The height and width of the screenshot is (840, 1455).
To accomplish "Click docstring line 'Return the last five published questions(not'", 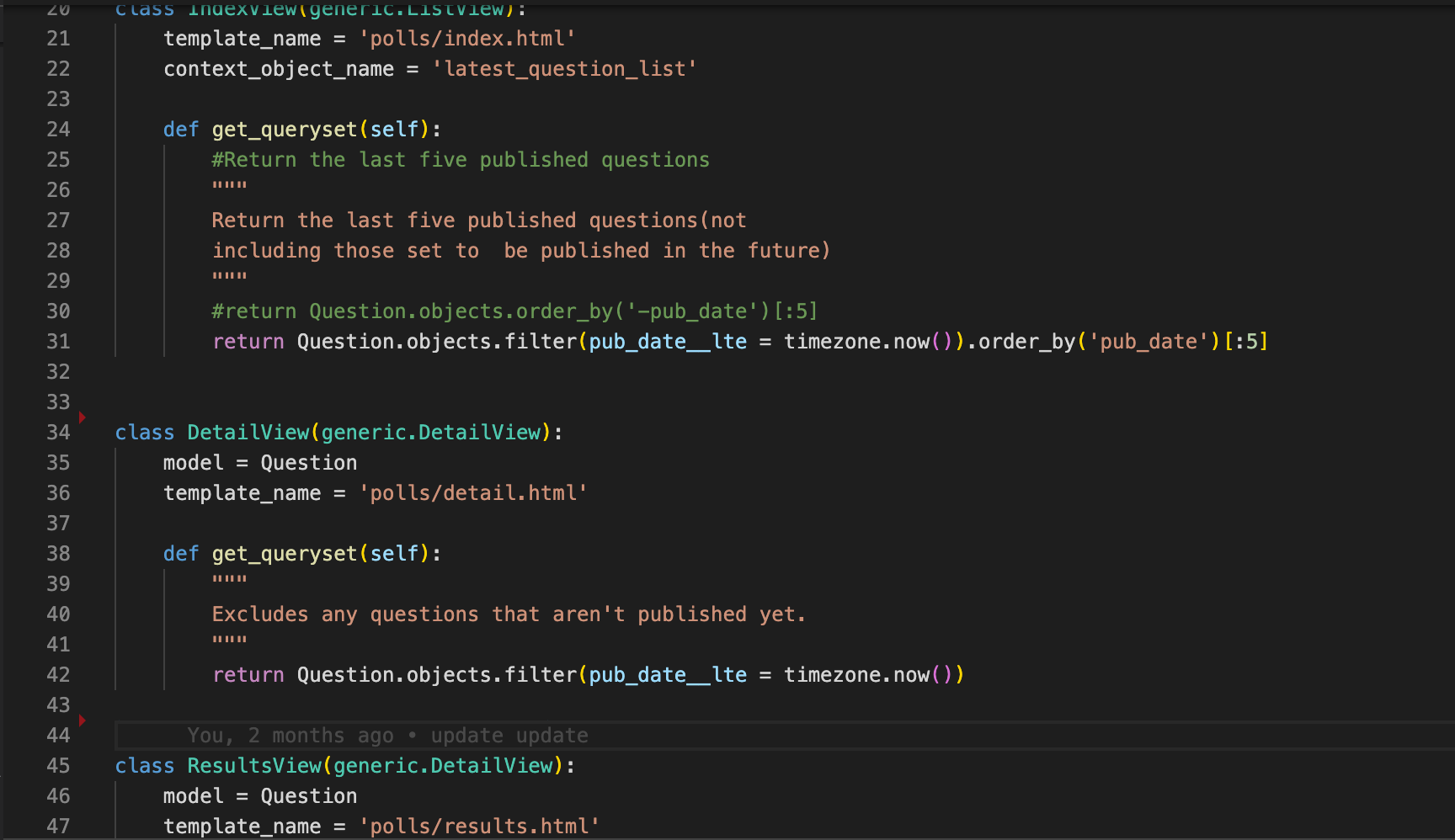I will [x=479, y=221].
